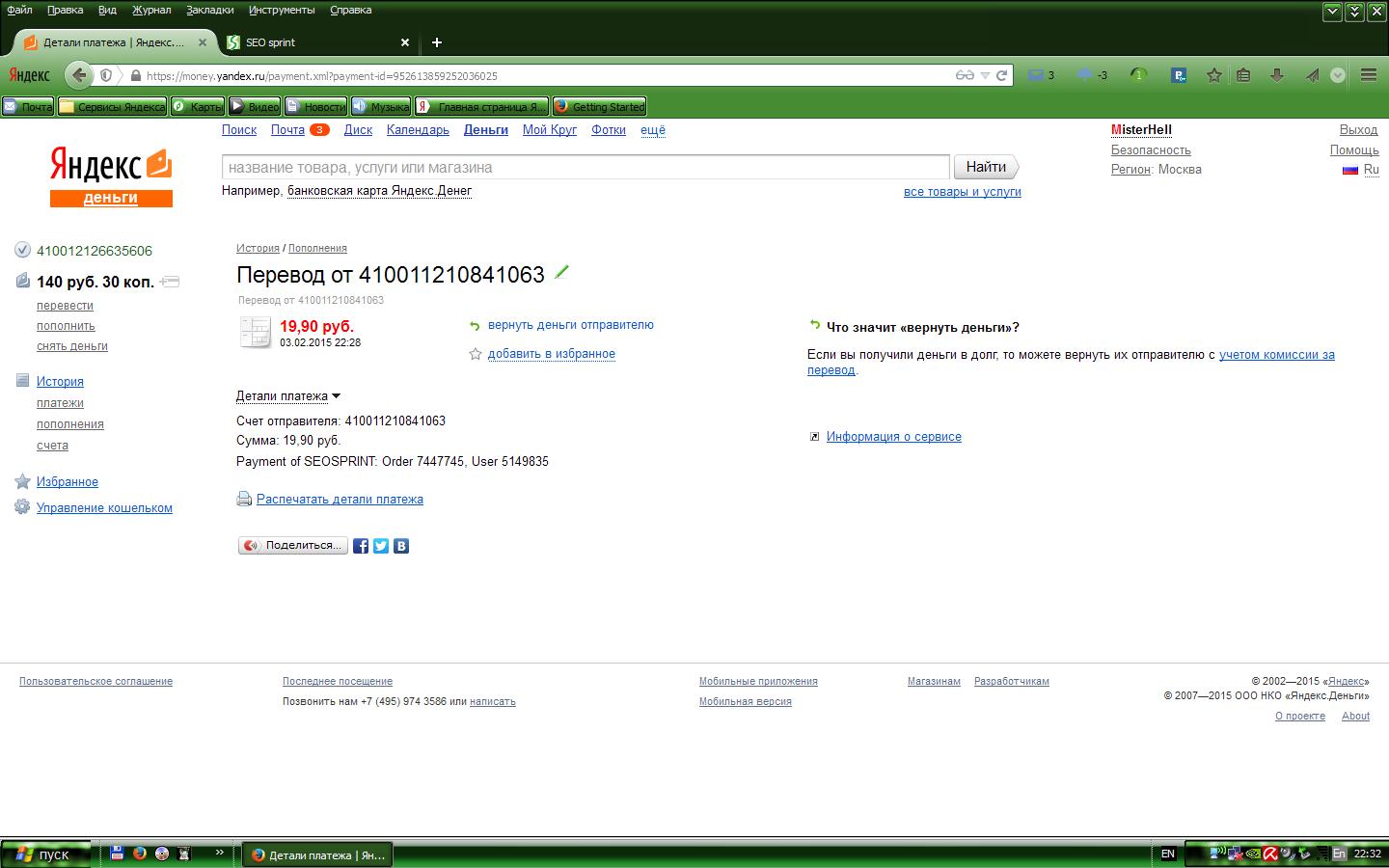Click the pencil edit icon beside transfer title
Image resolution: width=1389 pixels, height=868 pixels.
tap(561, 274)
